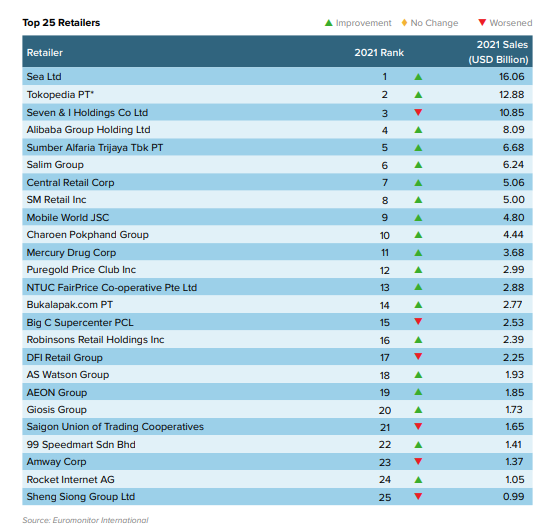The width and height of the screenshot is (559, 530).
Task: Click the green arrow in 99 Speedmart row
Action: (418, 445)
